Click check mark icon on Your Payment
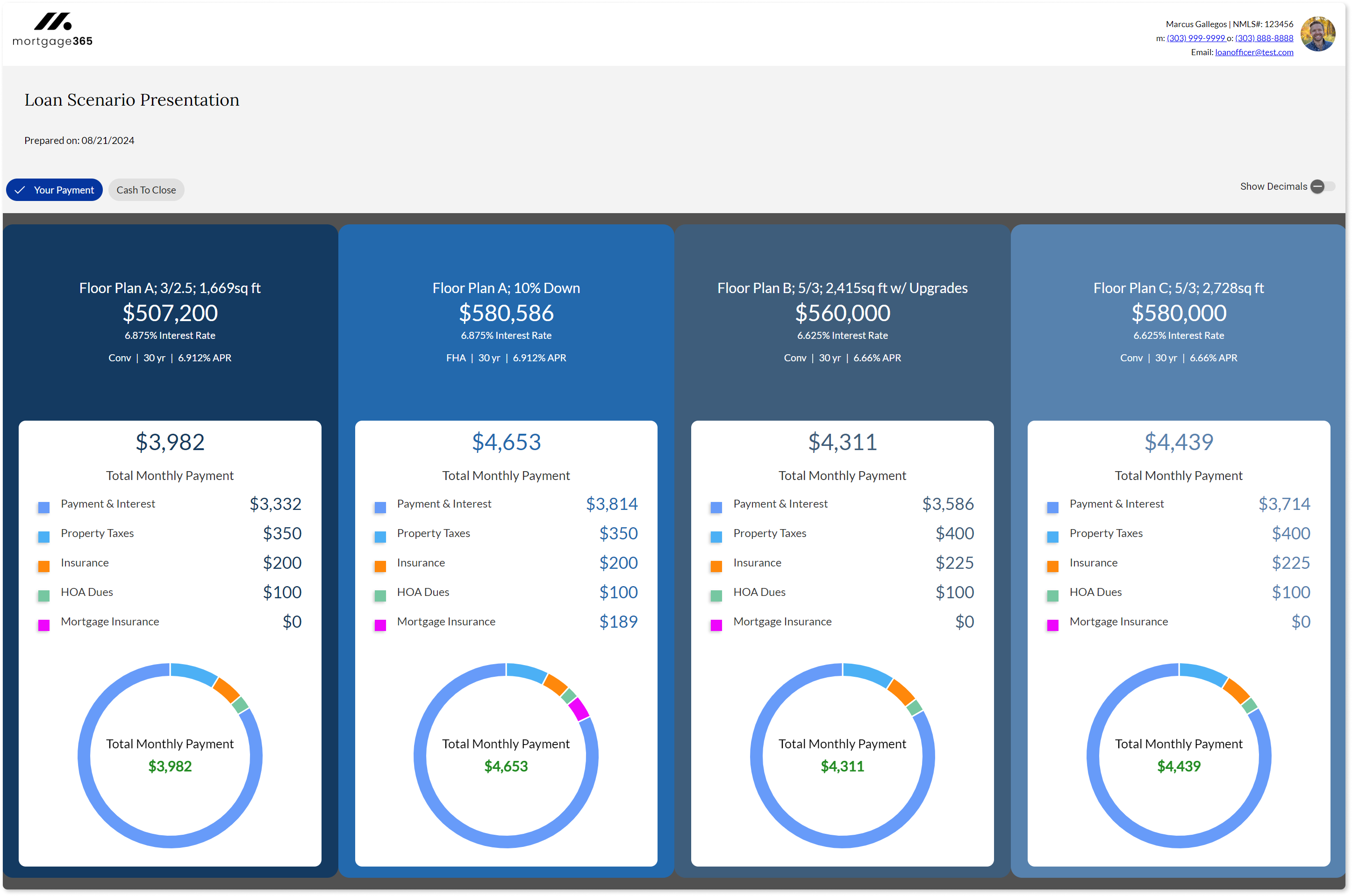This screenshot has height=896, width=1352. 20,190
